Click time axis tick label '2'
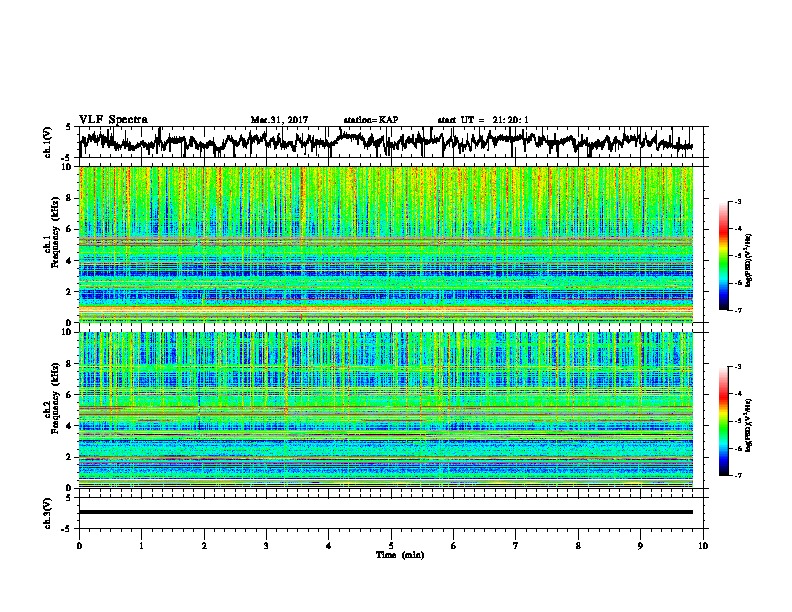Screen dimensions: 792x612 [x=204, y=546]
